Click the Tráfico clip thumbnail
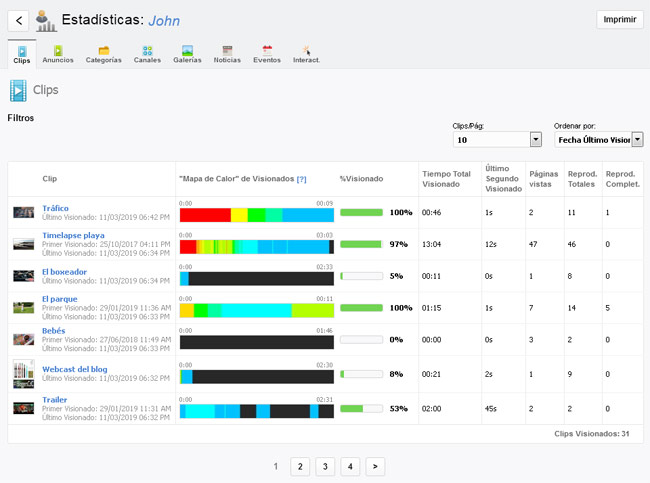 tap(24, 212)
